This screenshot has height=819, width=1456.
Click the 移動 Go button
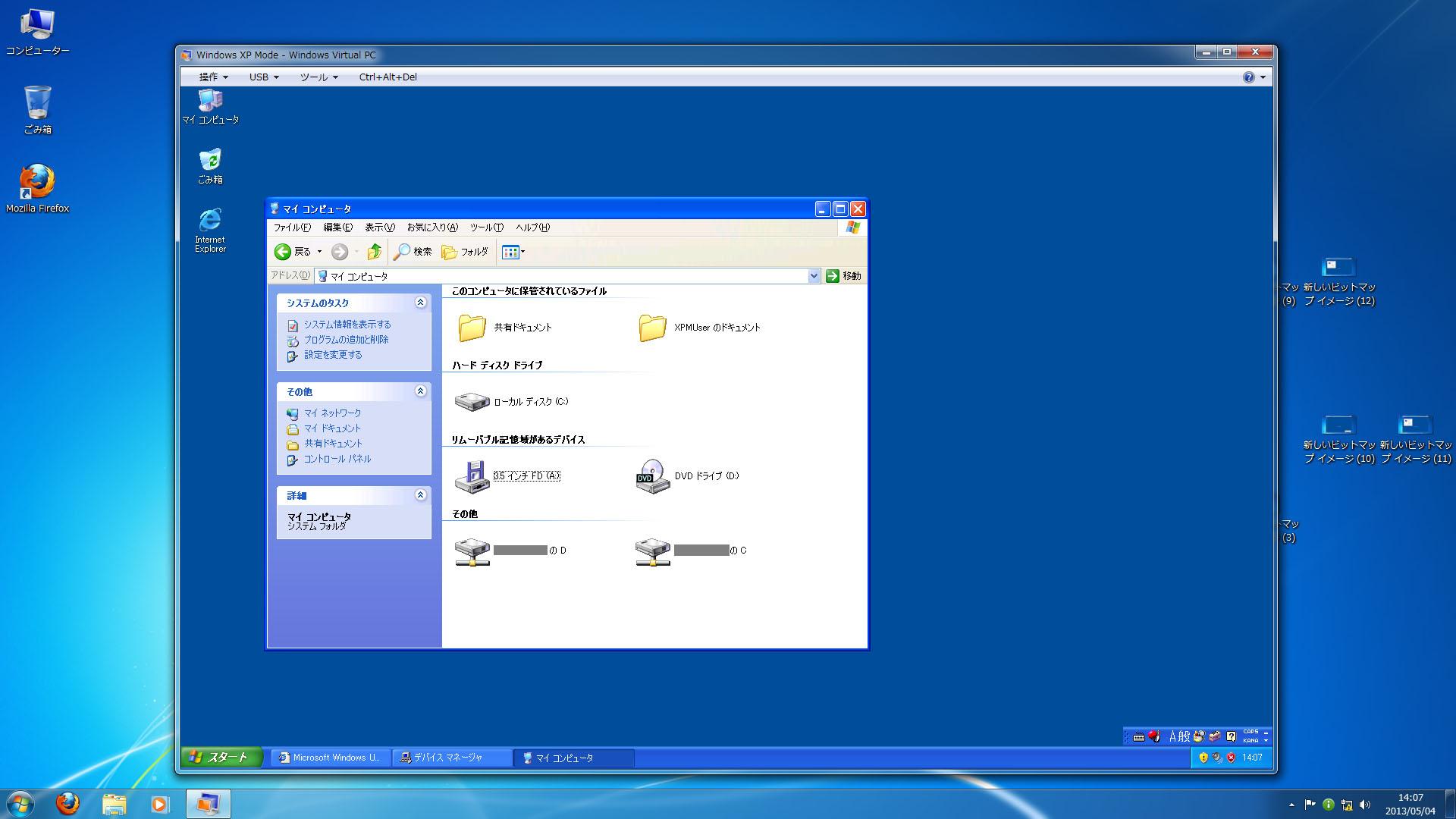(x=843, y=276)
